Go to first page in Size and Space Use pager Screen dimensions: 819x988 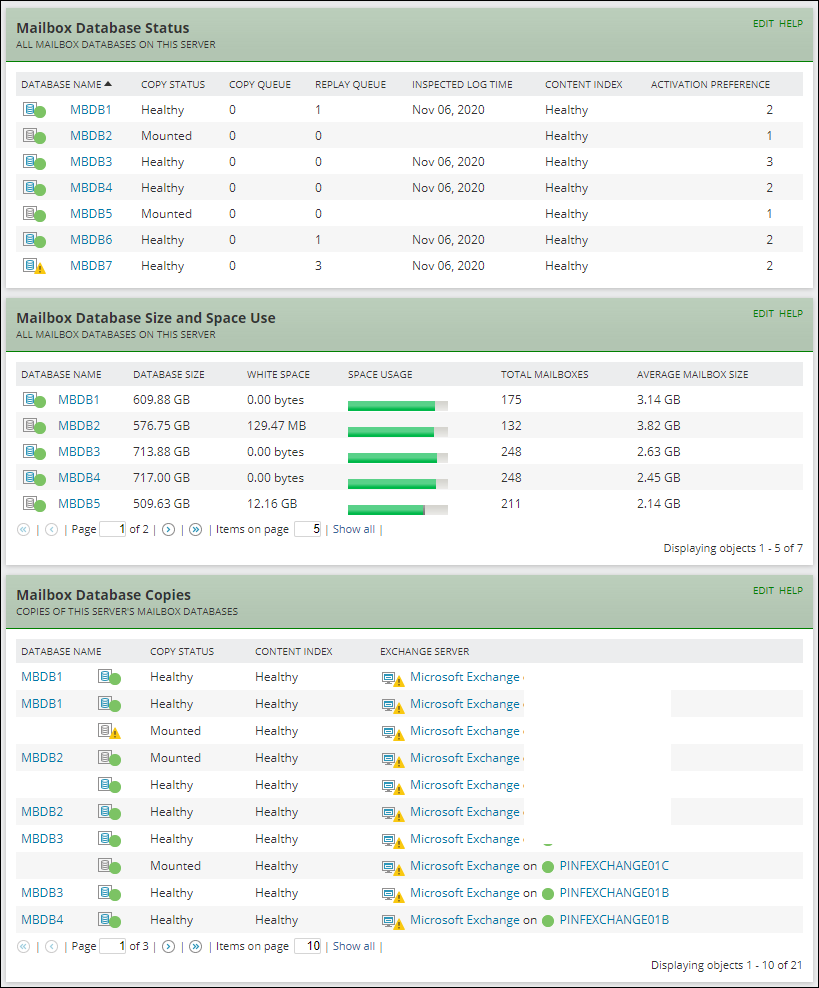coord(23,530)
